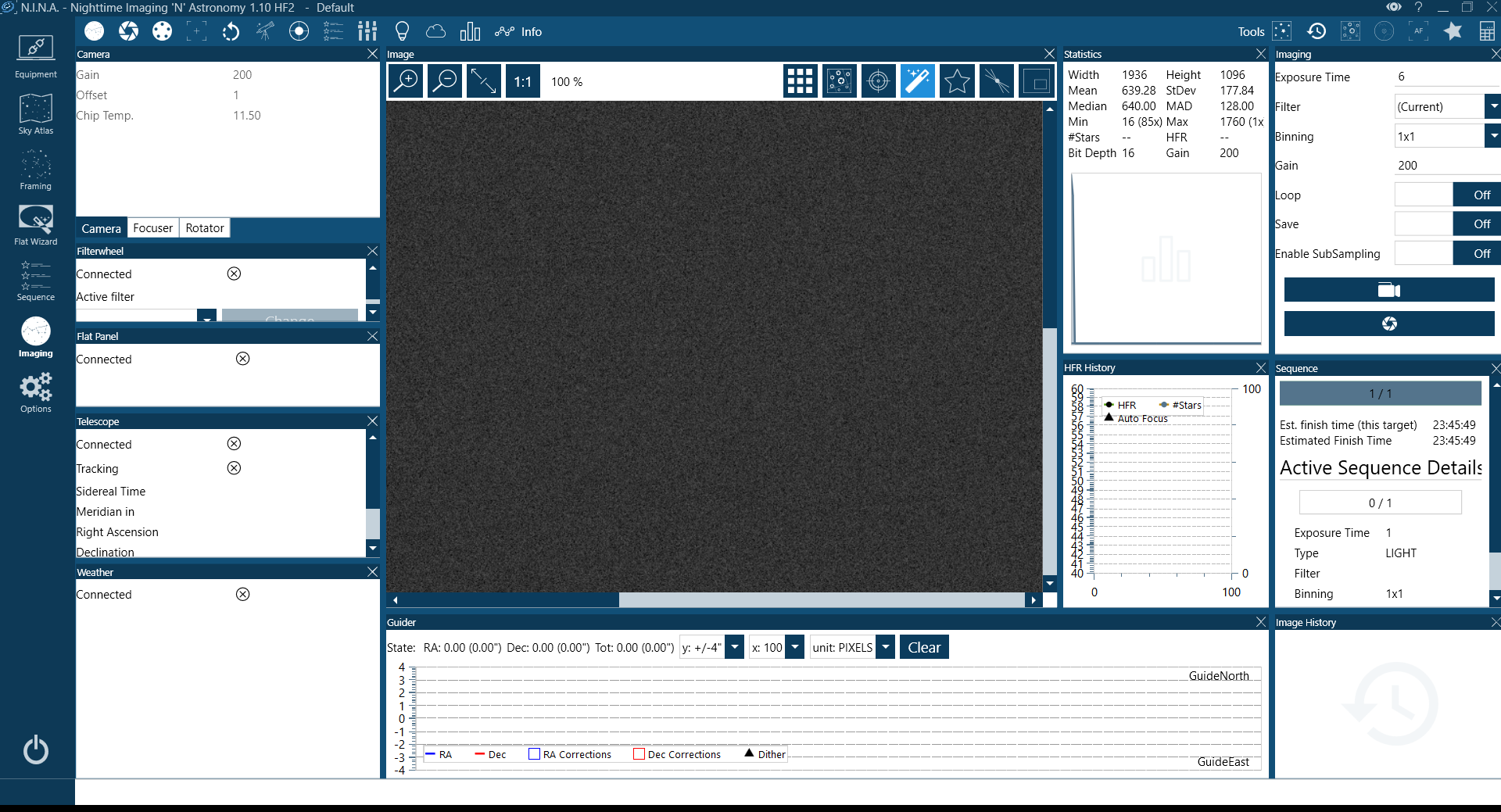Fit image to panel with diagonal arrows icon
This screenshot has height=812, width=1501.
484,81
